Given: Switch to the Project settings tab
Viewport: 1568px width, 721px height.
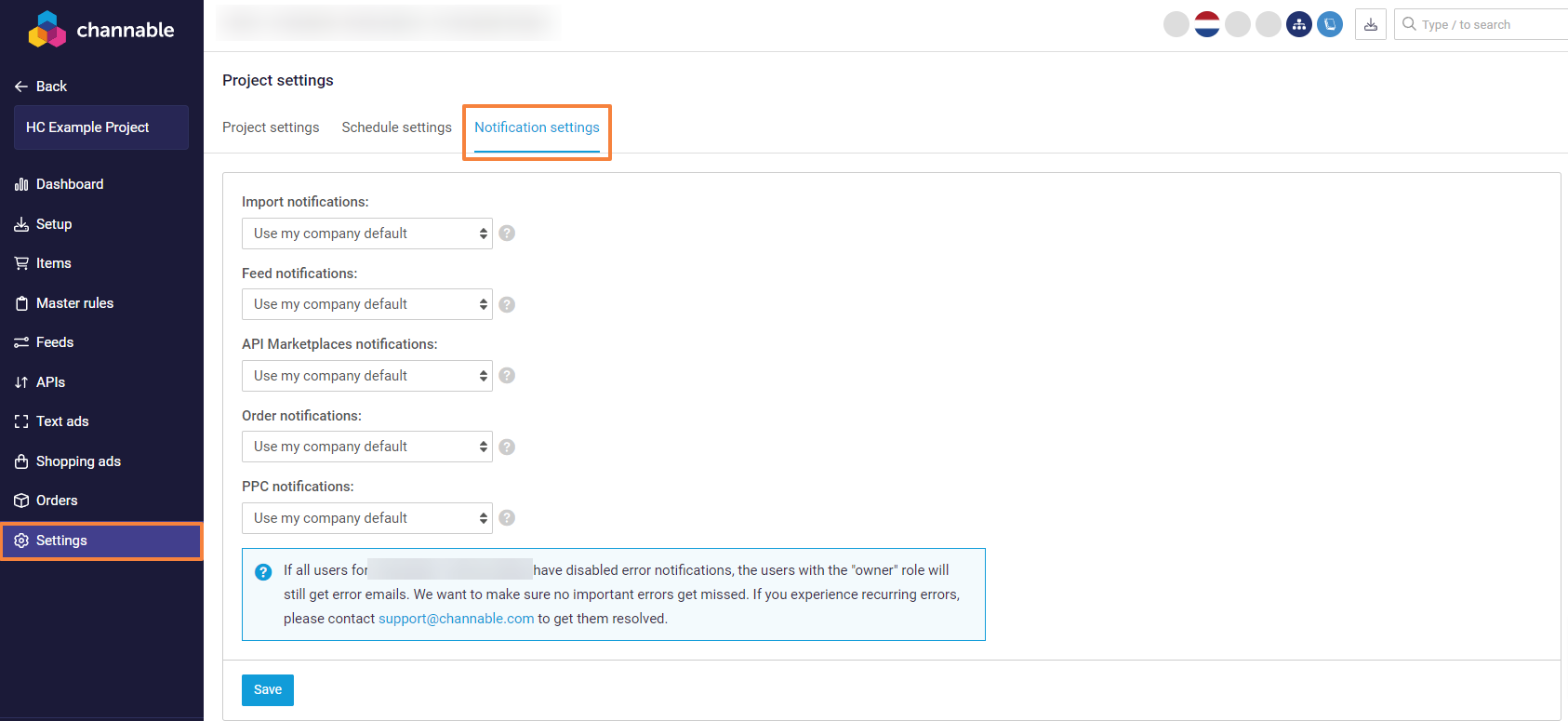Looking at the screenshot, I should 271,127.
